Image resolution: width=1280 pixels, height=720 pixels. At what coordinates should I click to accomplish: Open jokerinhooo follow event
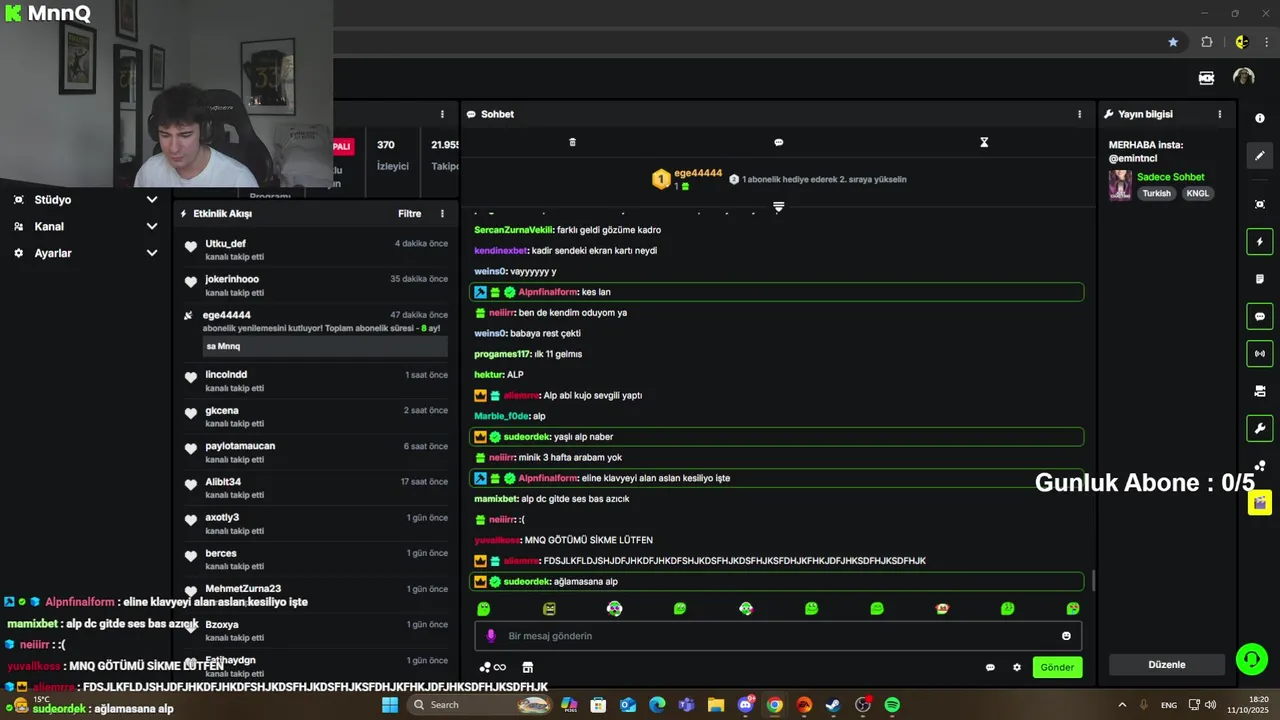316,285
